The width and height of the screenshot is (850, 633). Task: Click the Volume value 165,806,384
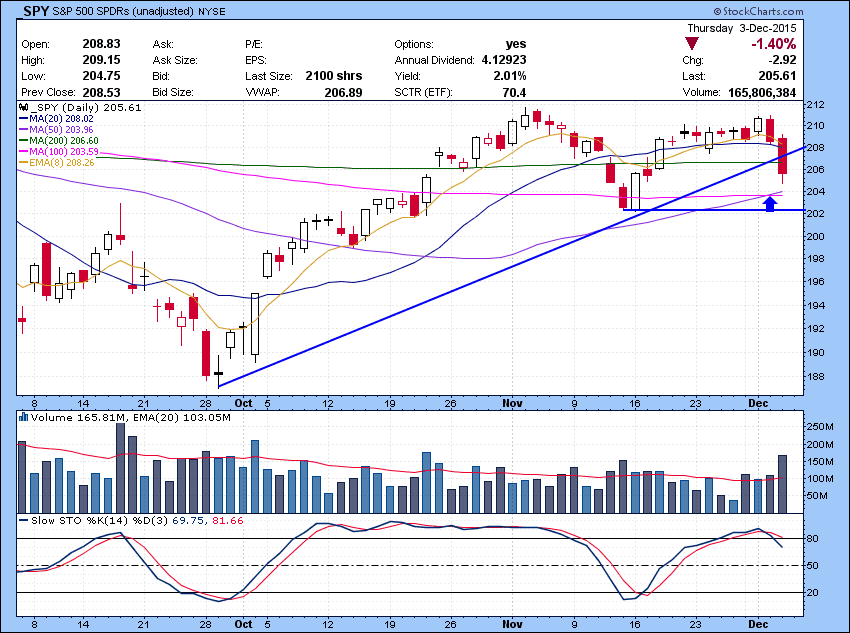click(x=762, y=92)
